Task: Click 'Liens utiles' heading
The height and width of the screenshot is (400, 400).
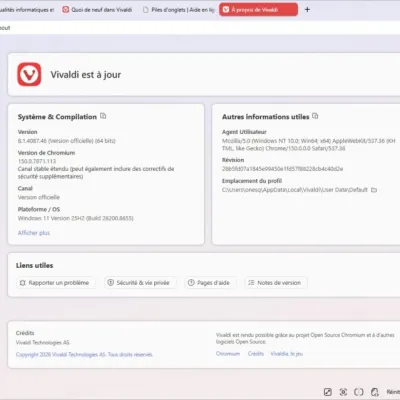Action: point(35,265)
